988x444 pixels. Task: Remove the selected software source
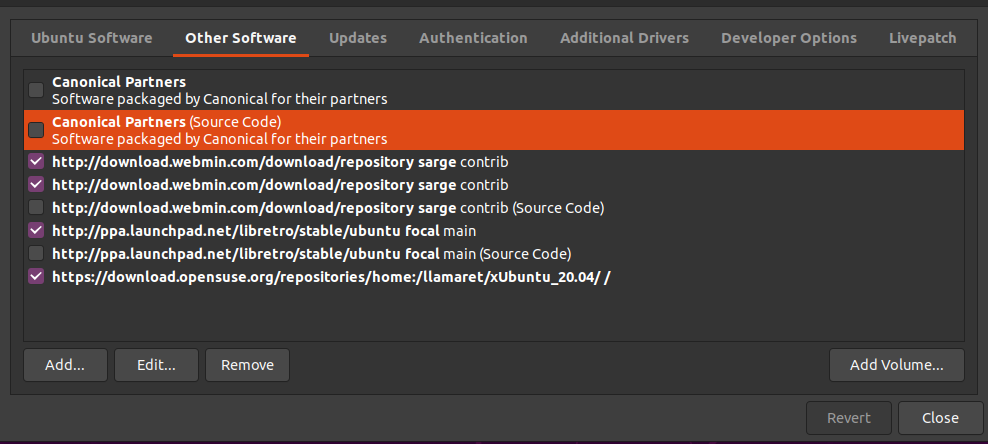[x=247, y=365]
